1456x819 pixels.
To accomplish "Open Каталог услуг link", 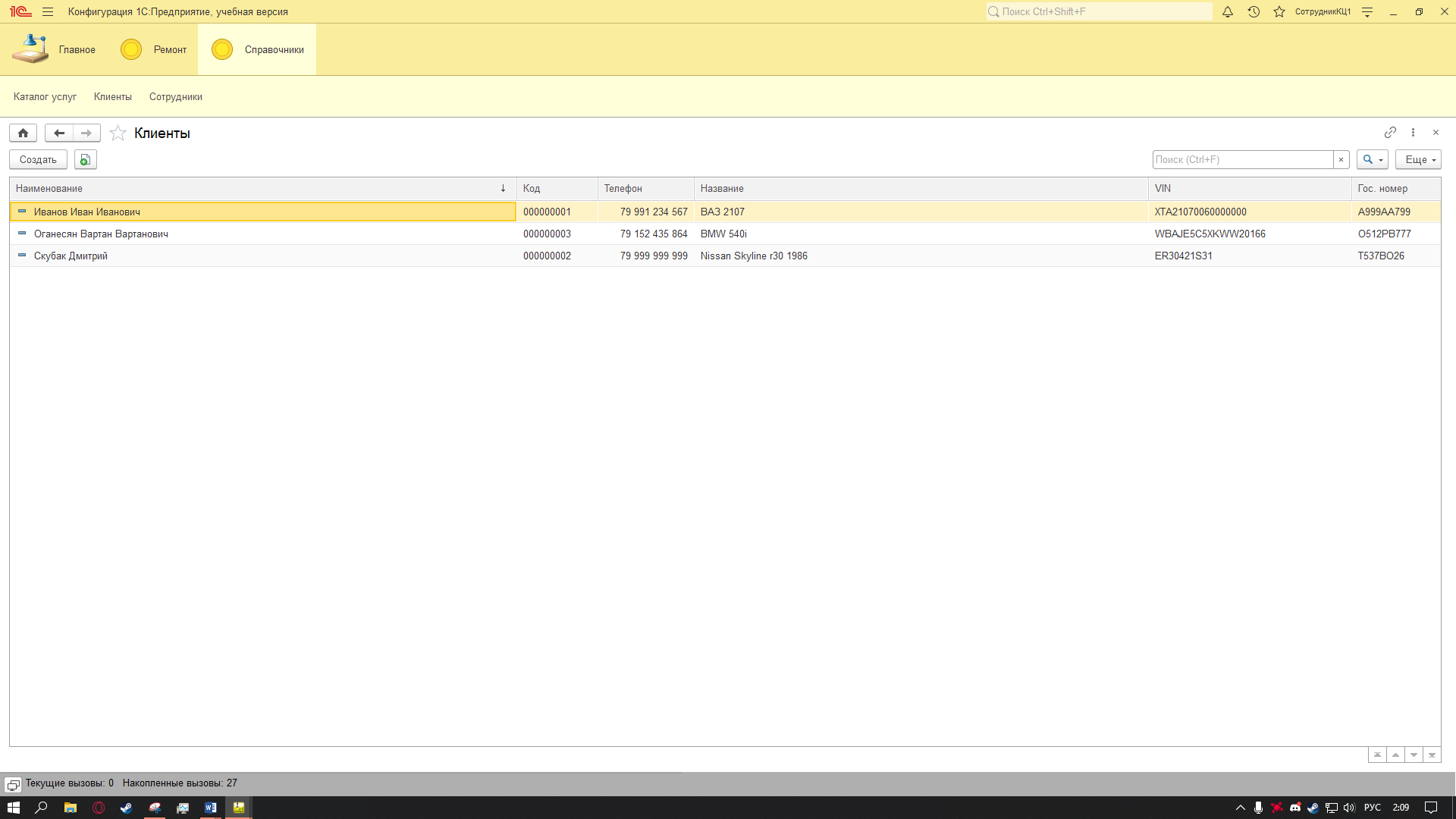I will (45, 97).
